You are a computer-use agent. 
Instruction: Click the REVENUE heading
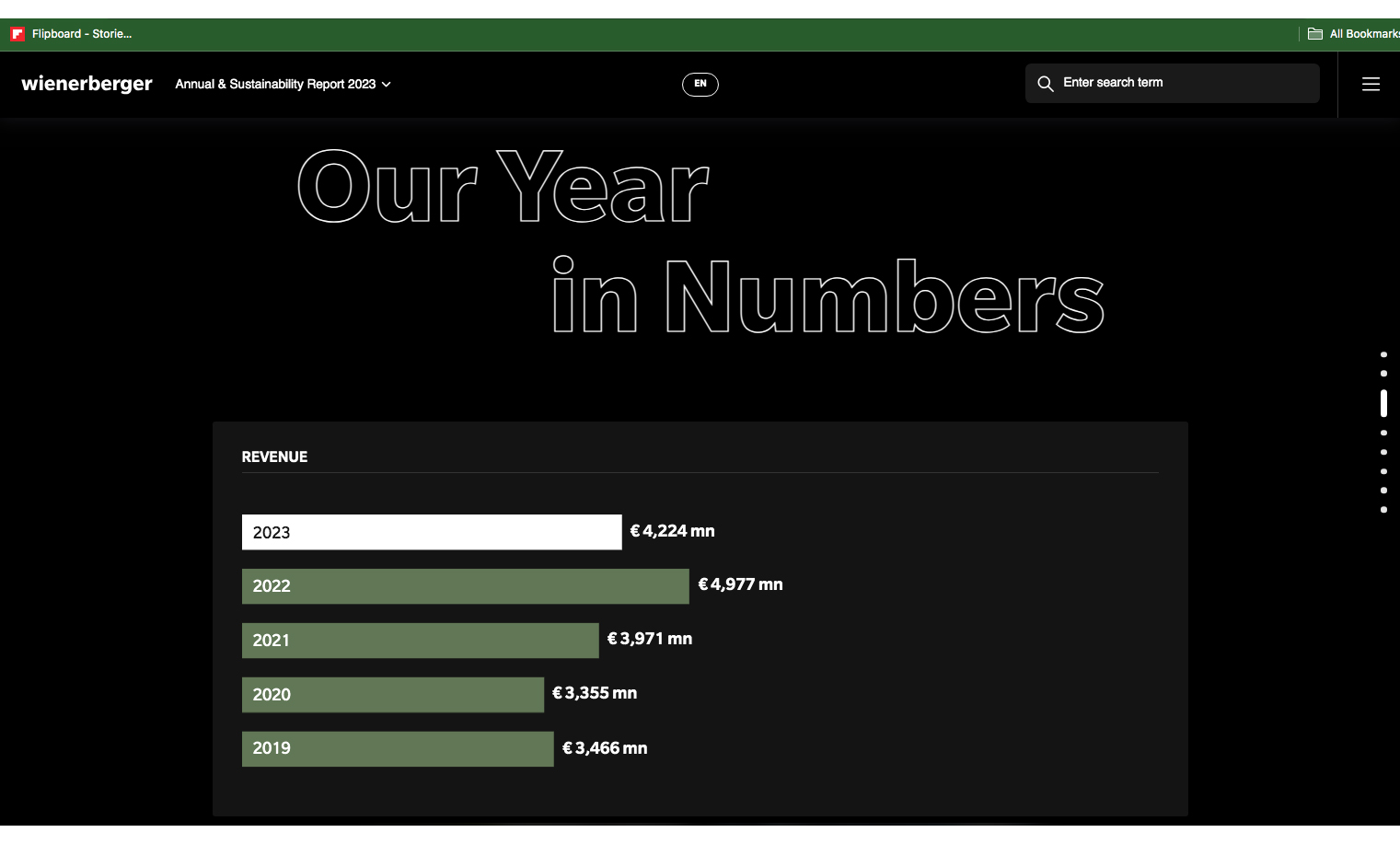click(274, 457)
